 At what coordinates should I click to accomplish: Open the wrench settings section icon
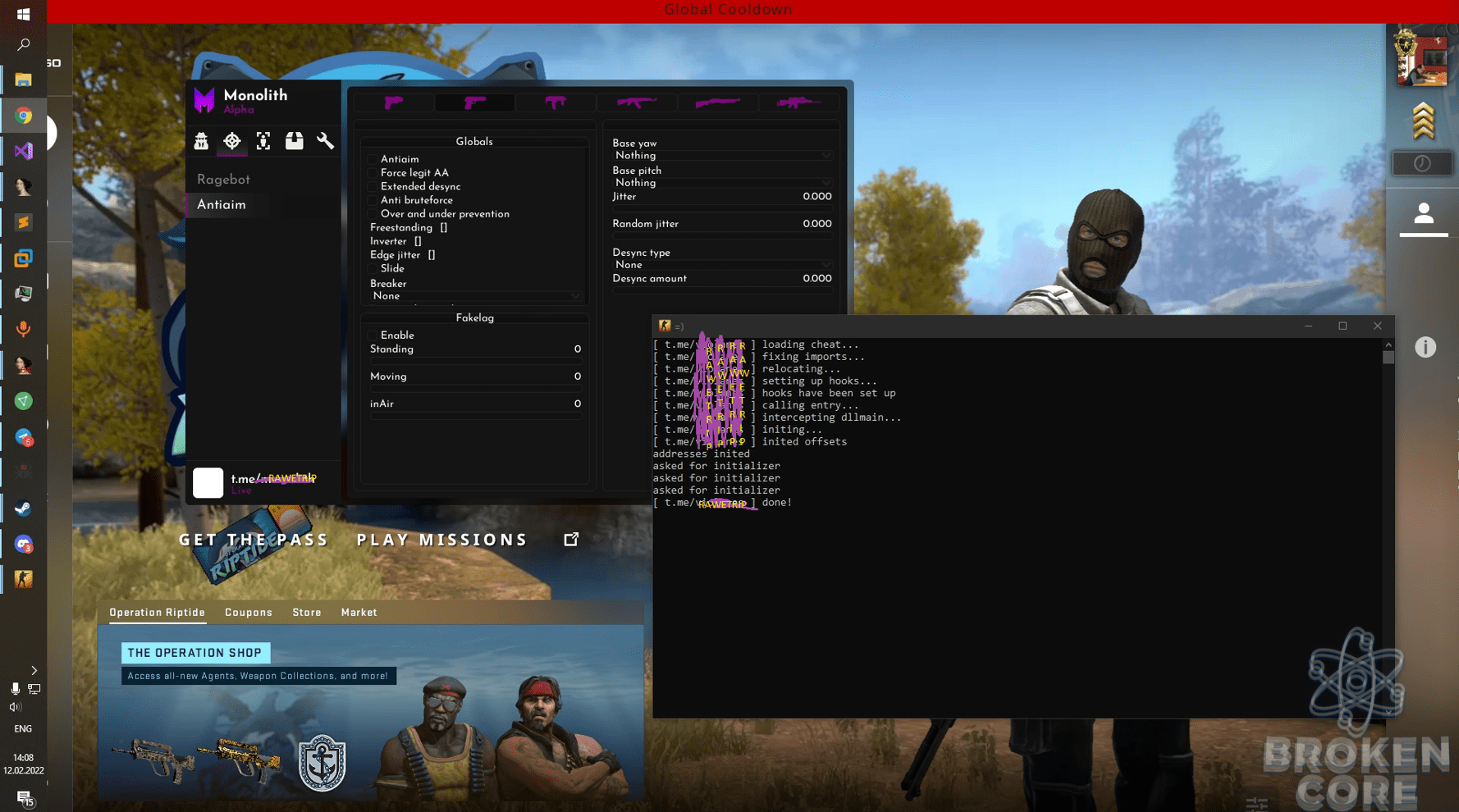coord(326,141)
